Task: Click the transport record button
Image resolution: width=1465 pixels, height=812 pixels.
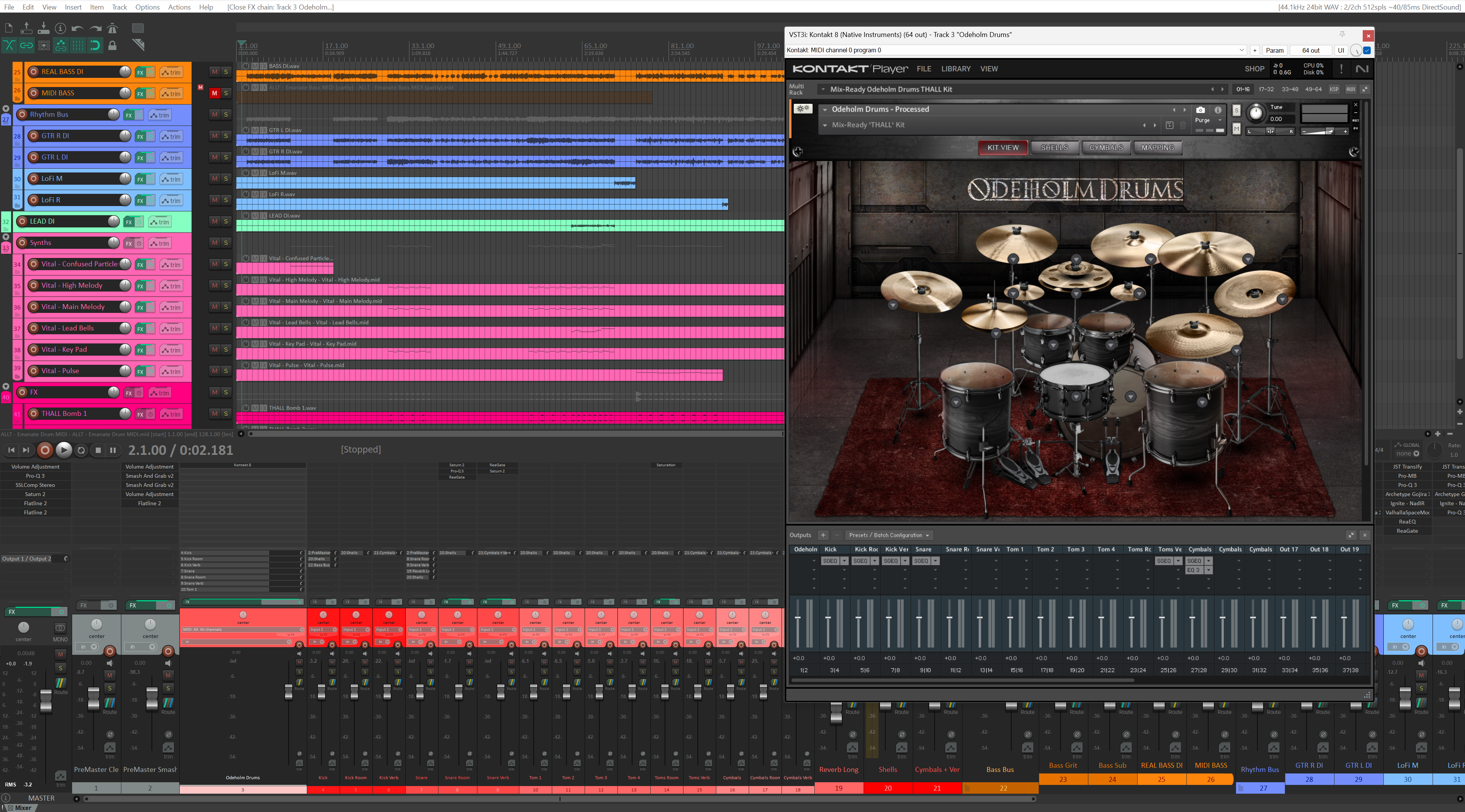Action: pyautogui.click(x=45, y=450)
